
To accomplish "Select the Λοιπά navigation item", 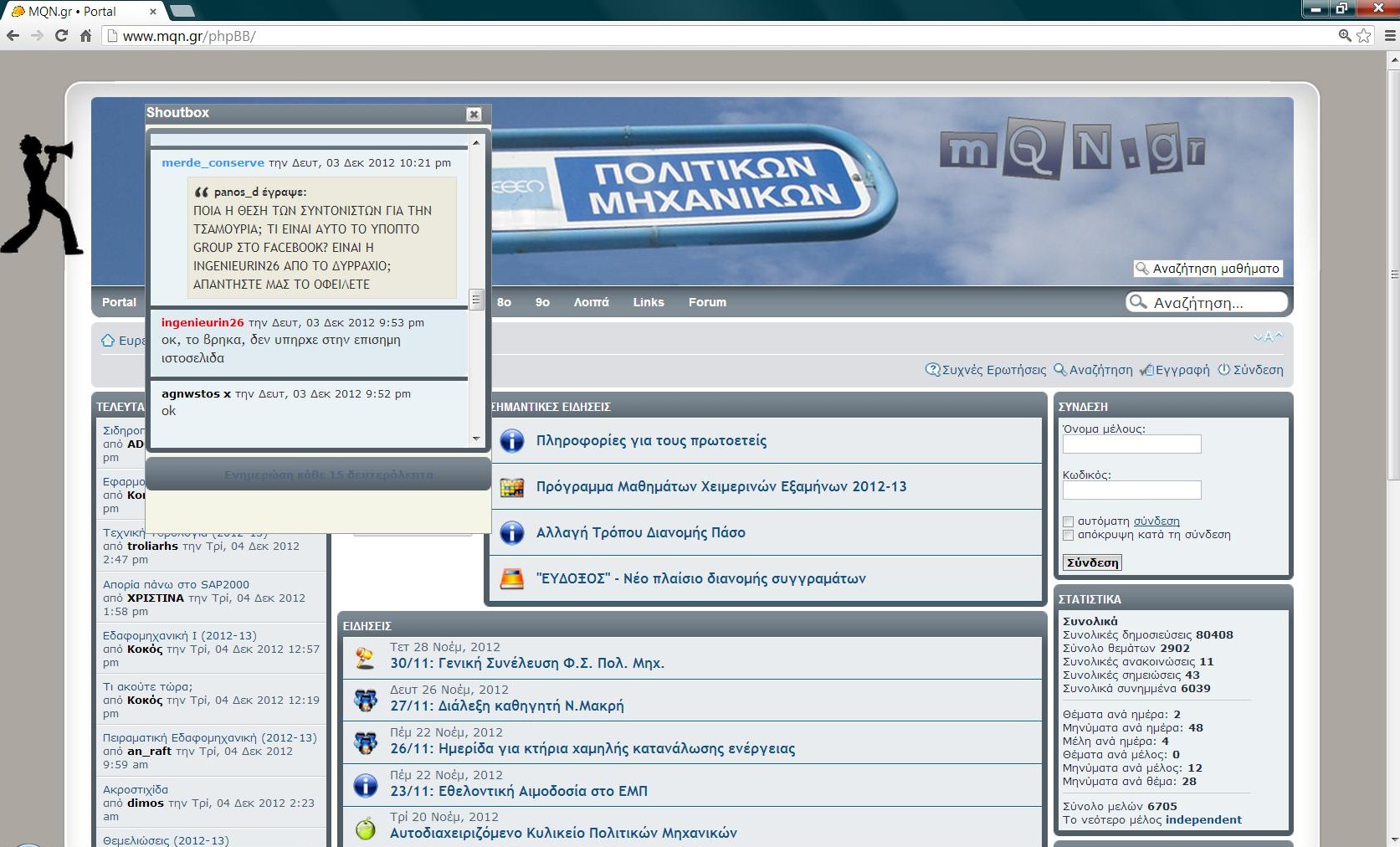I will click(591, 302).
